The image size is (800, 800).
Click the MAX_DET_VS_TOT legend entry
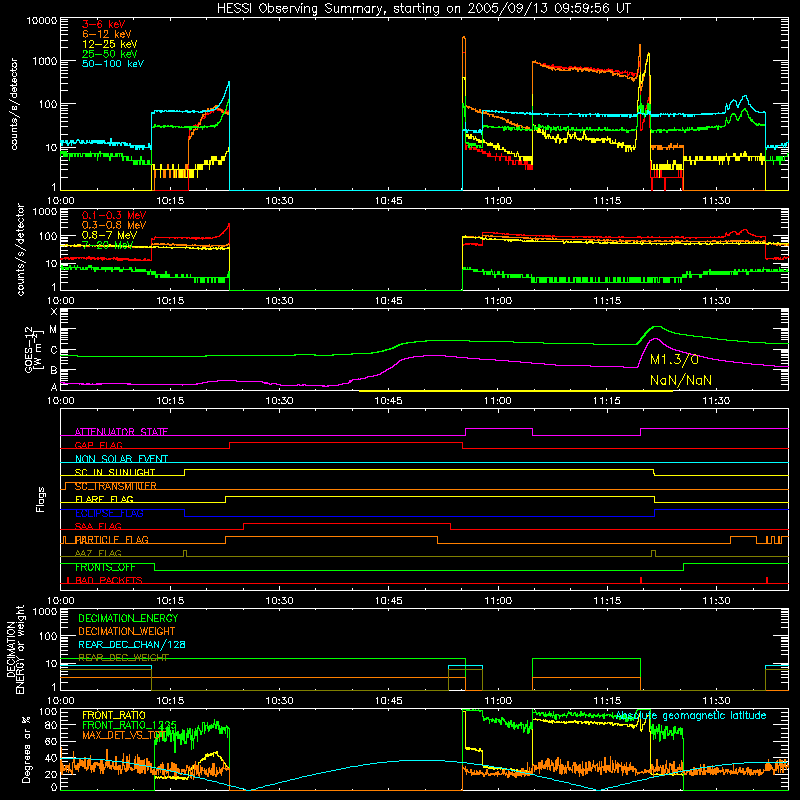pyautogui.click(x=123, y=736)
